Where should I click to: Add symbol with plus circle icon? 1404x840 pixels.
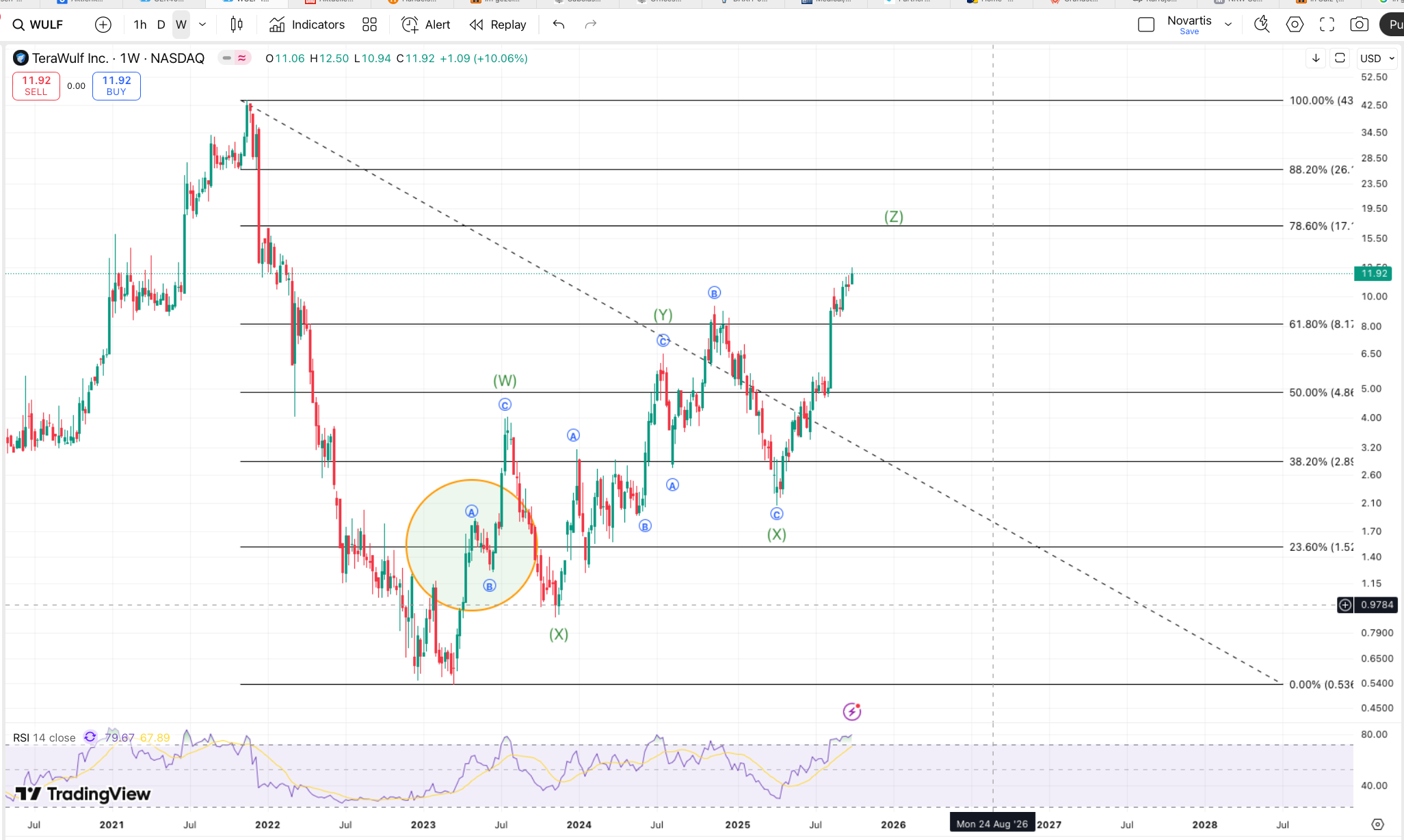click(x=103, y=25)
